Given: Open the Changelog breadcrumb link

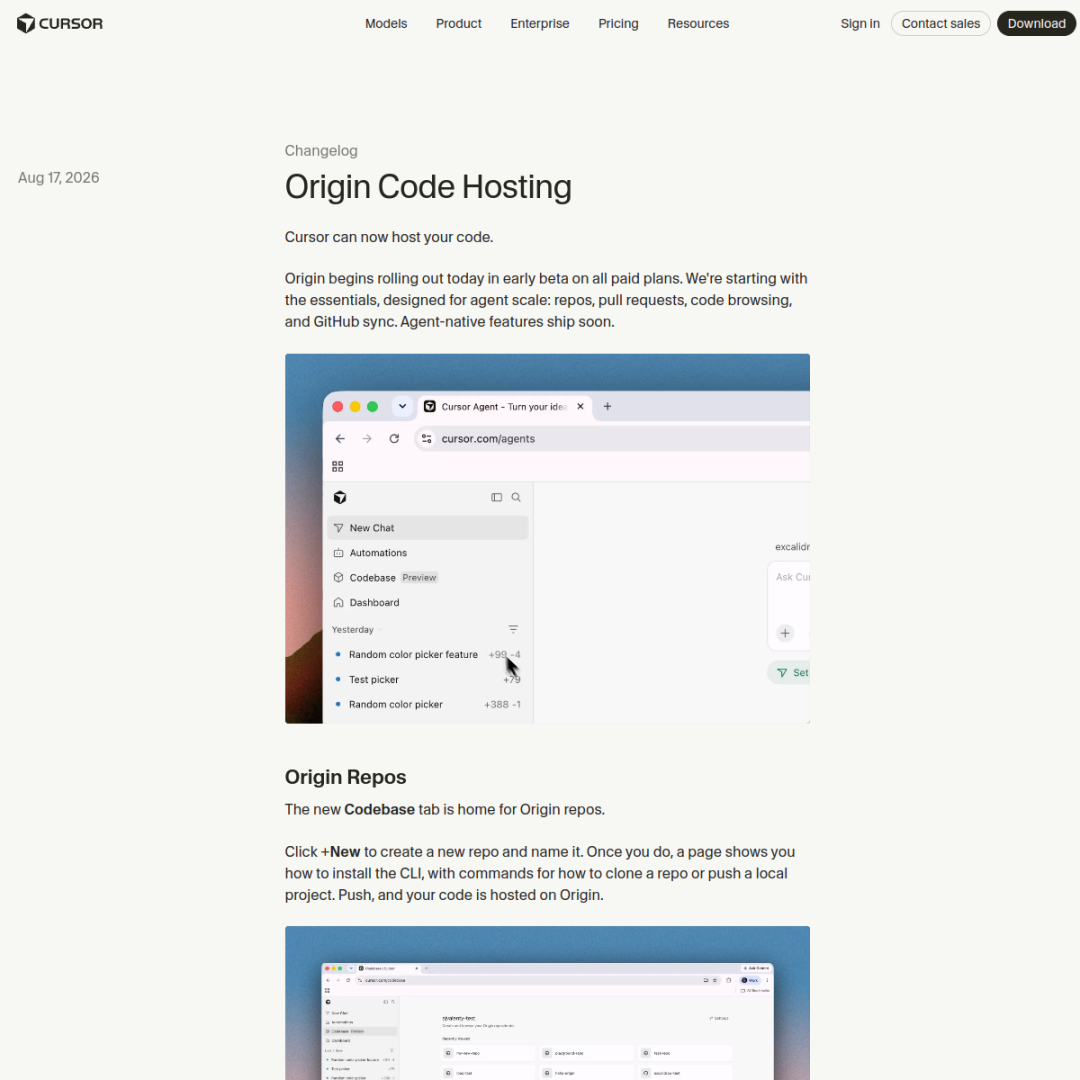Looking at the screenshot, I should click(x=321, y=151).
